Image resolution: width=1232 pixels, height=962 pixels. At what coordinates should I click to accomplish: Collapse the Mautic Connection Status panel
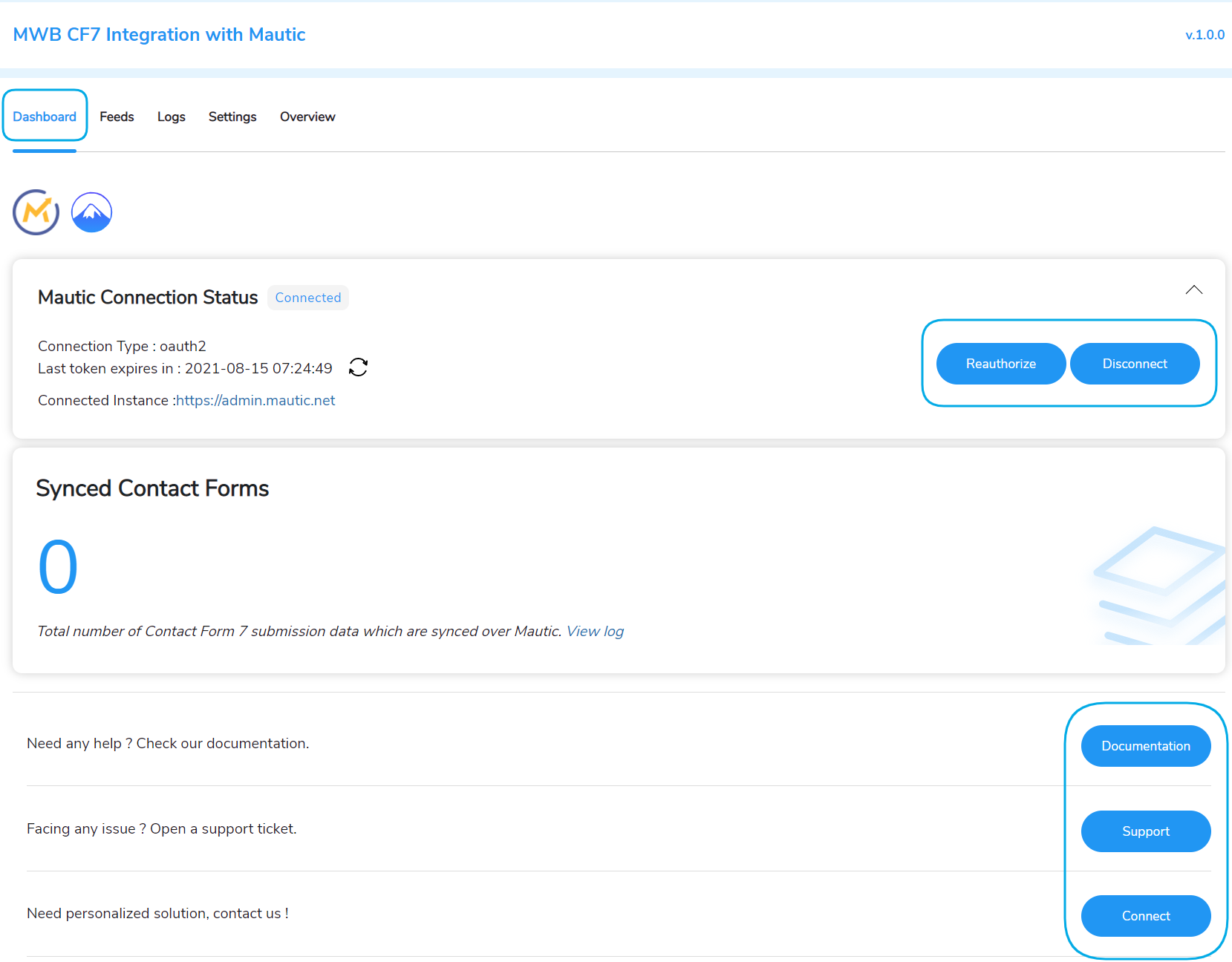click(1193, 290)
